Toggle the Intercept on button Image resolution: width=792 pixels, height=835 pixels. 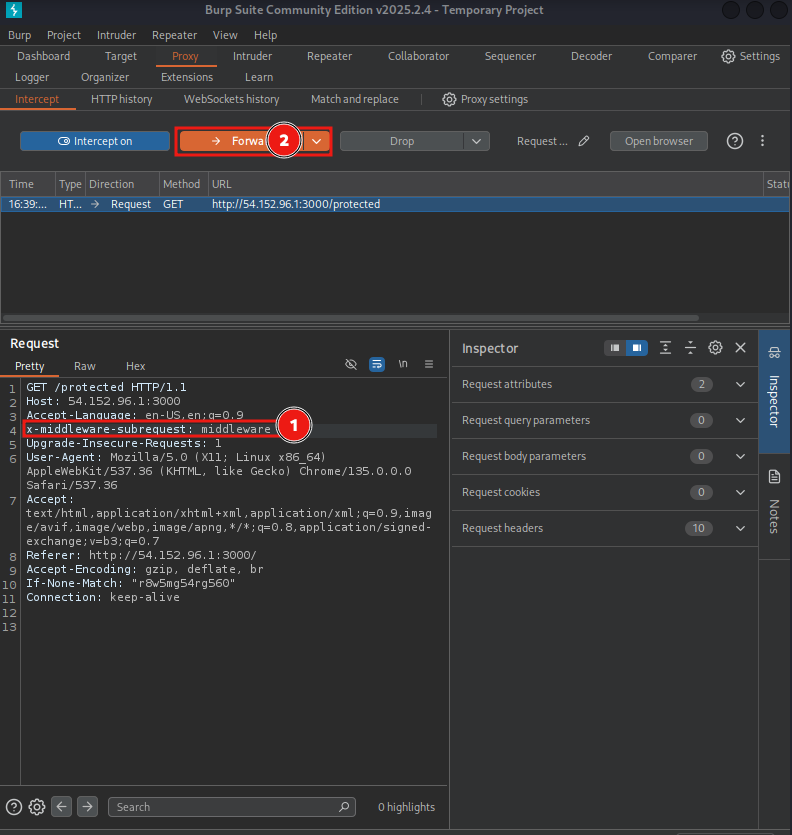tap(95, 141)
